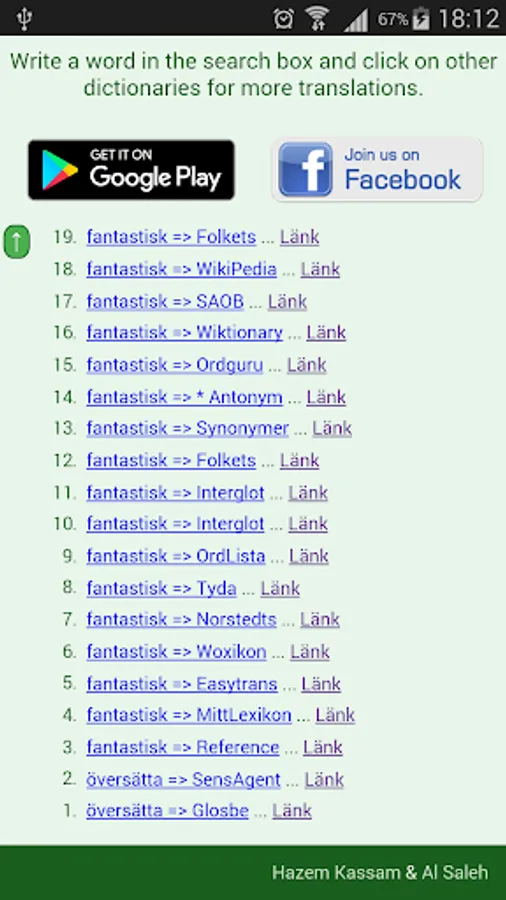Tap the green scroll-up arrow button
The height and width of the screenshot is (900, 506).
(x=17, y=242)
